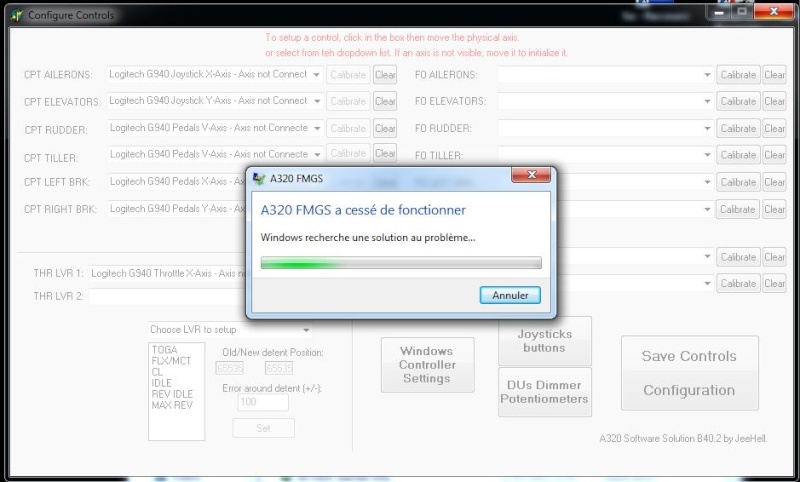Select MAX REV in the detent list

[172, 405]
